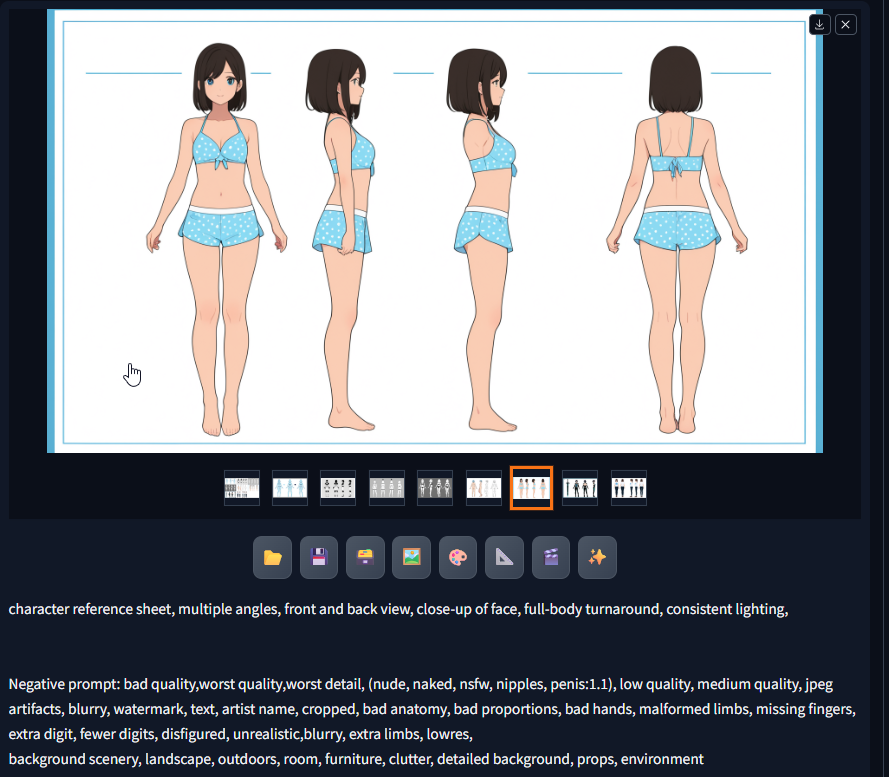Send image to img2img tab icon
Screen dimensions: 889x777
412,558
